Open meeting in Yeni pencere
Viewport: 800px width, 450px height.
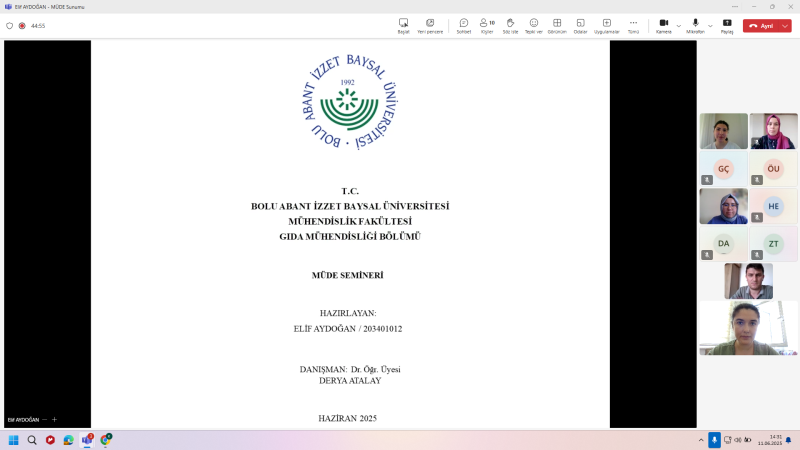[x=430, y=26]
